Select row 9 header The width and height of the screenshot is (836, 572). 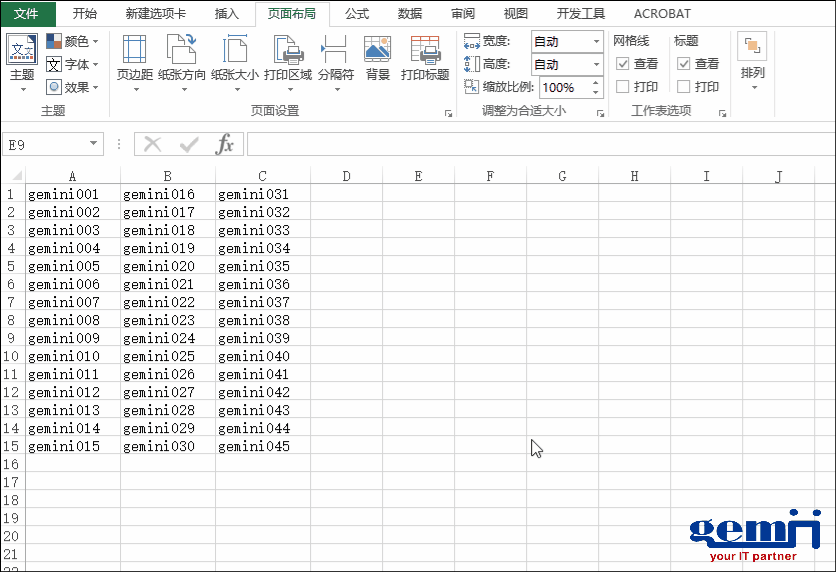(11, 338)
